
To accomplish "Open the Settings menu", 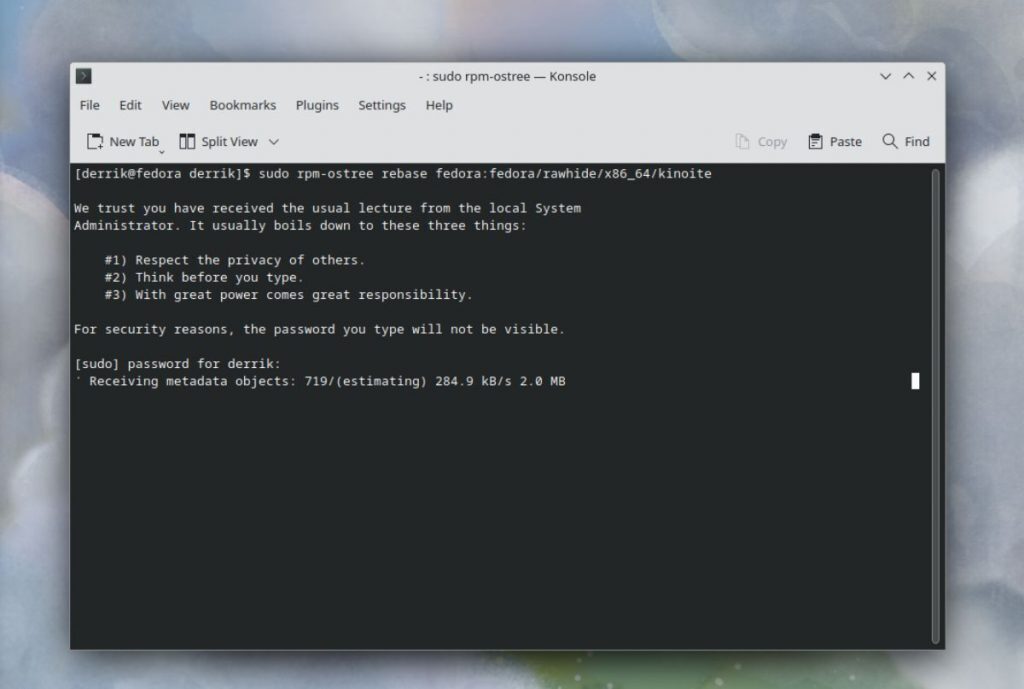I will [381, 105].
